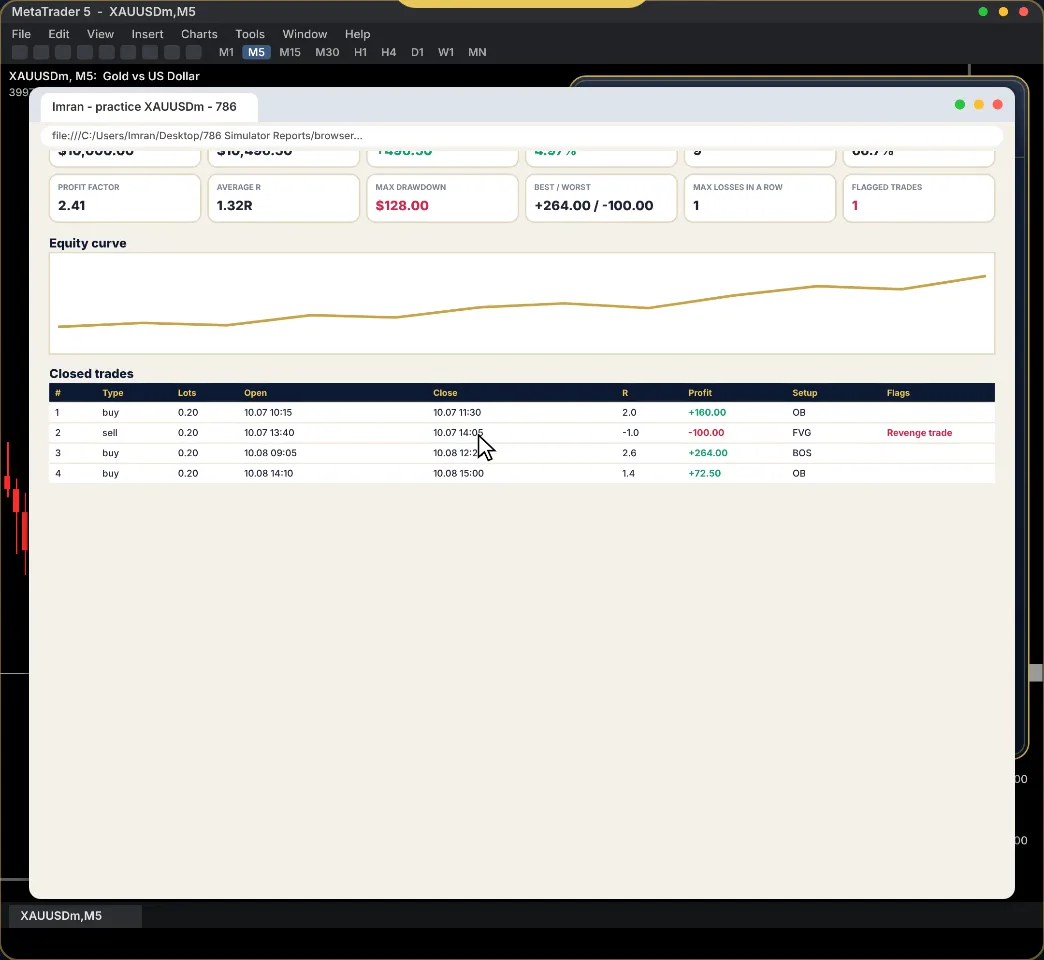Close the MetaTrader 5 main window
This screenshot has width=1044, height=960.
pos(1023,11)
